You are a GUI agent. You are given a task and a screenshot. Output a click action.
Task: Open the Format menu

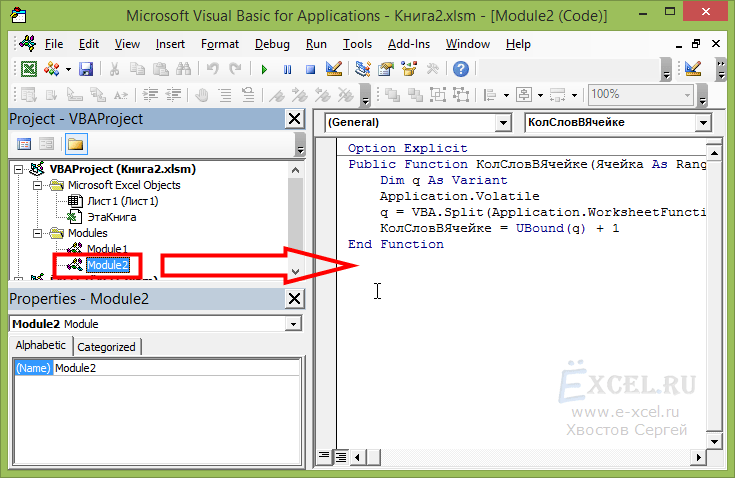pos(220,44)
